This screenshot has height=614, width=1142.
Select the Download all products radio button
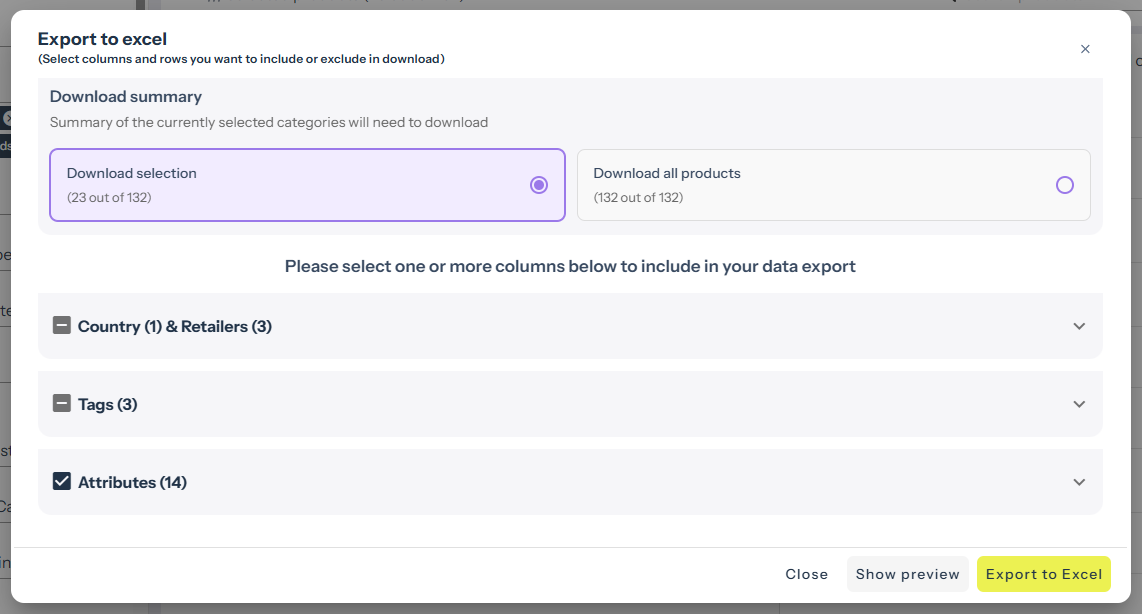1065,185
